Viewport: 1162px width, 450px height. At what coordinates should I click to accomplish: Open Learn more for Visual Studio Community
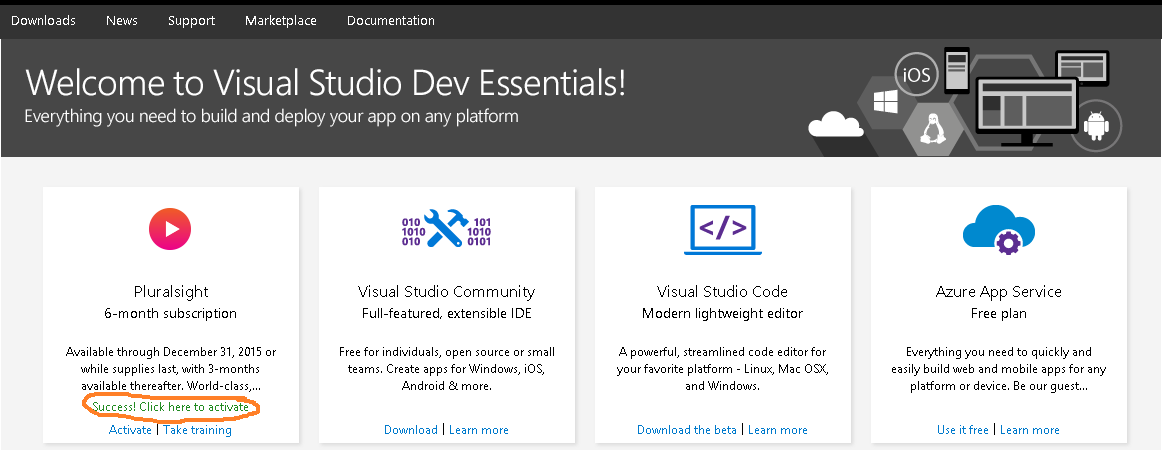point(479,430)
